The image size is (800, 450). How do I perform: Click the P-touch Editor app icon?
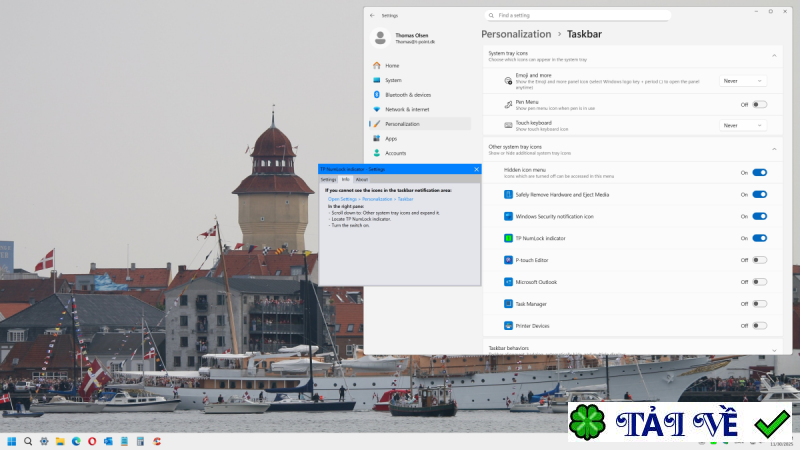coord(508,260)
